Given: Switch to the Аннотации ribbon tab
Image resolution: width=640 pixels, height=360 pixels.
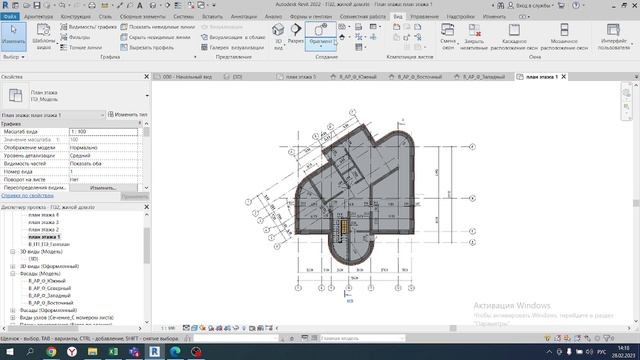Looking at the screenshot, I should [244, 17].
